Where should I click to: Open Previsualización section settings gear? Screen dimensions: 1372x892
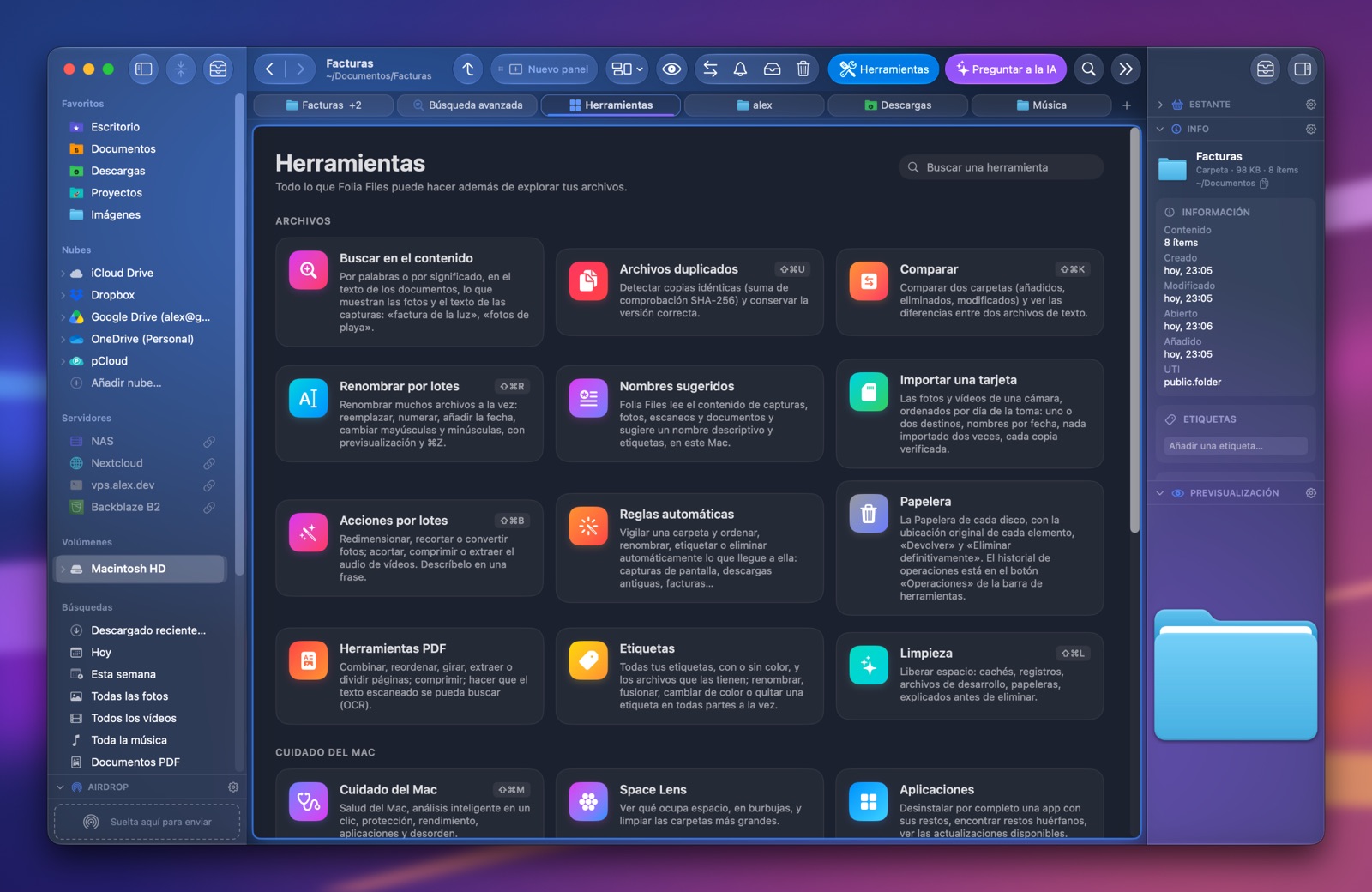click(x=1311, y=493)
